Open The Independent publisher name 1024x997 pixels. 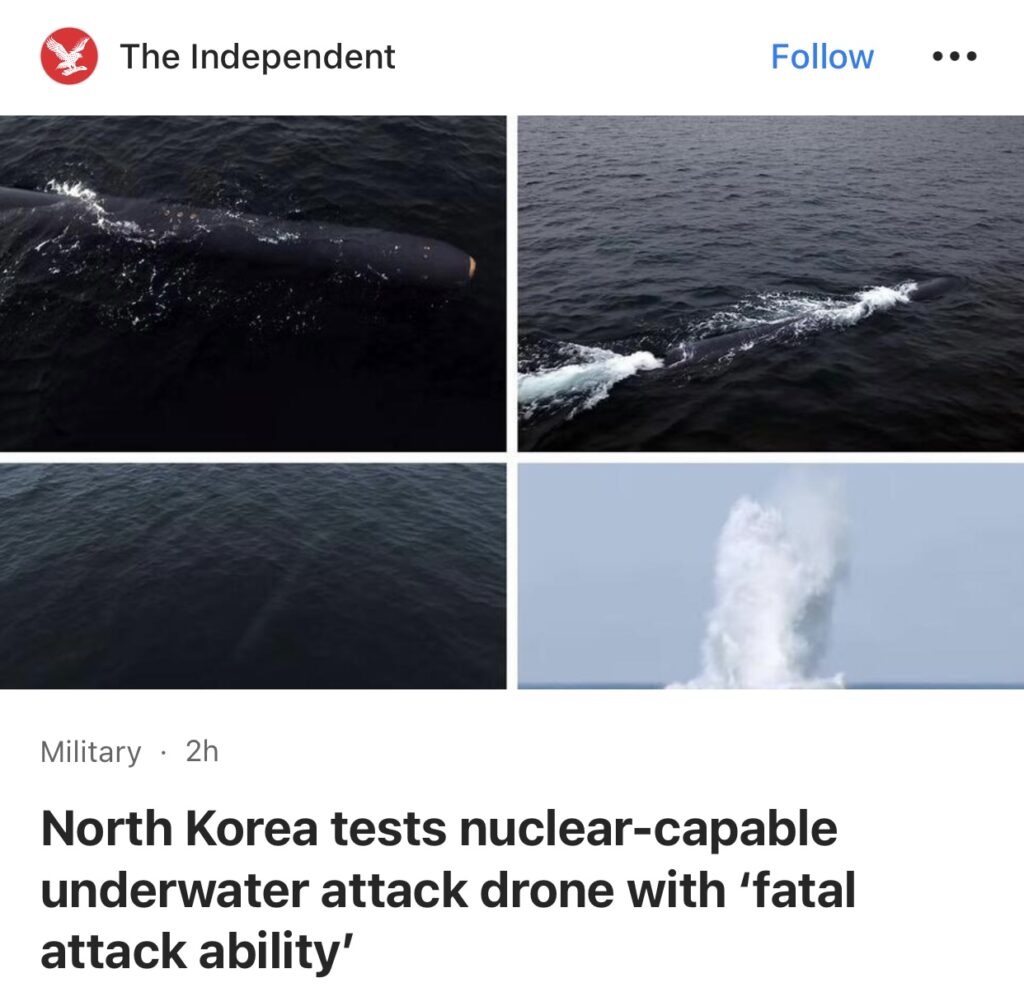click(x=257, y=56)
